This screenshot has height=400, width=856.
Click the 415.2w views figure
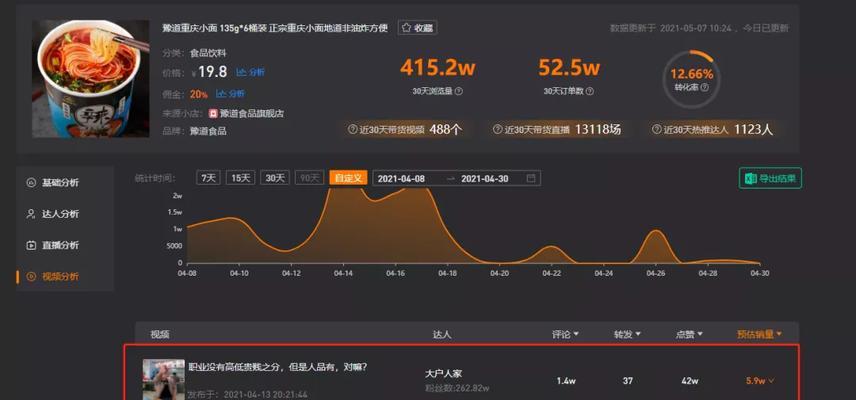[438, 68]
